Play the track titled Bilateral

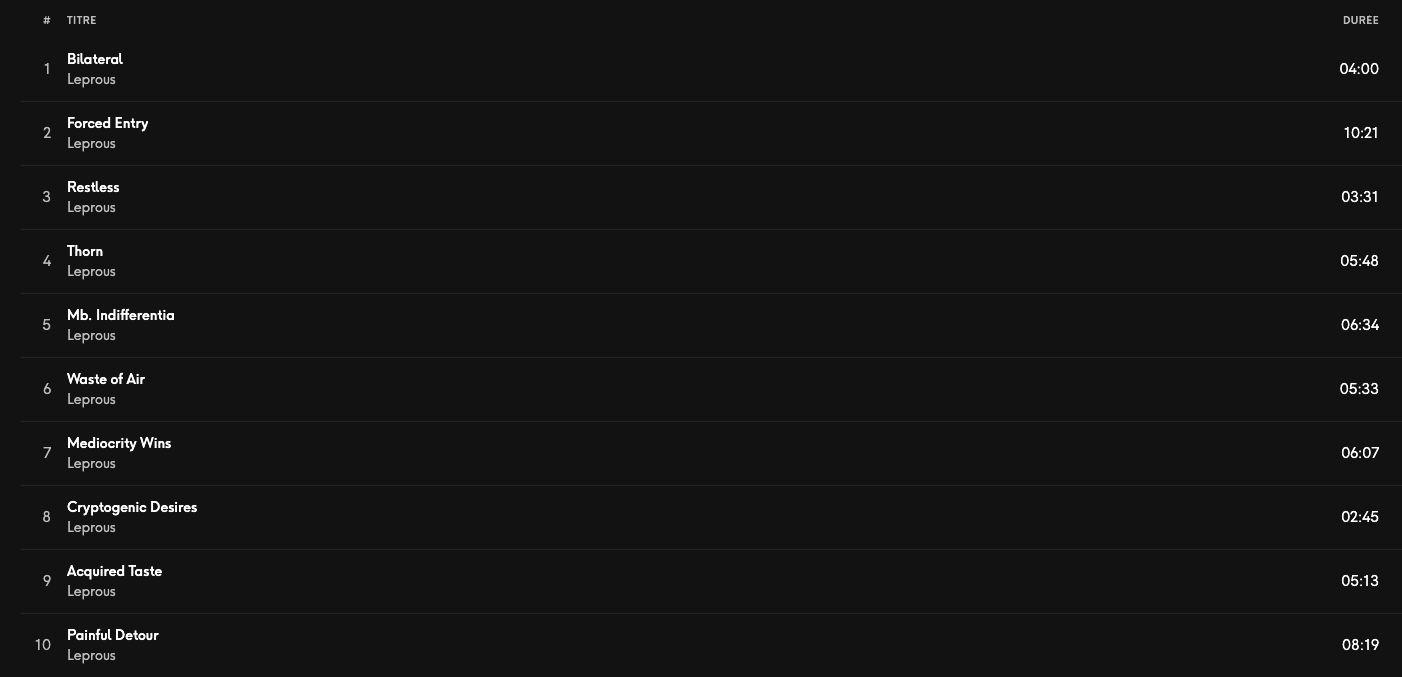coord(95,59)
